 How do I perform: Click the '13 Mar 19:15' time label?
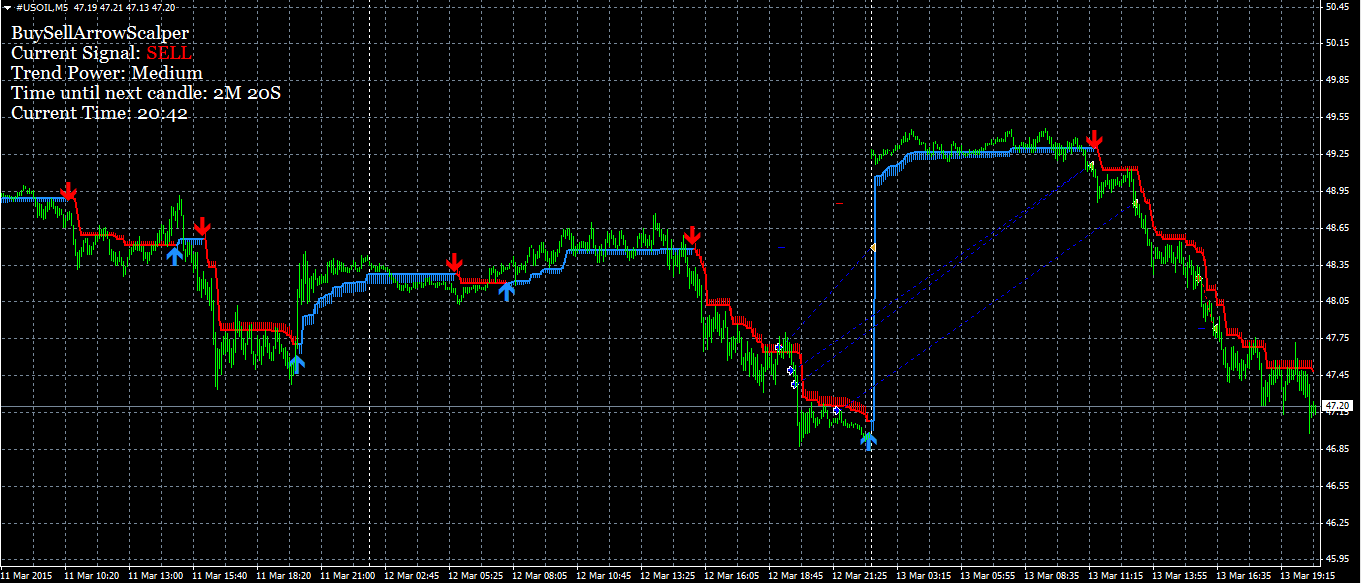click(x=1308, y=576)
